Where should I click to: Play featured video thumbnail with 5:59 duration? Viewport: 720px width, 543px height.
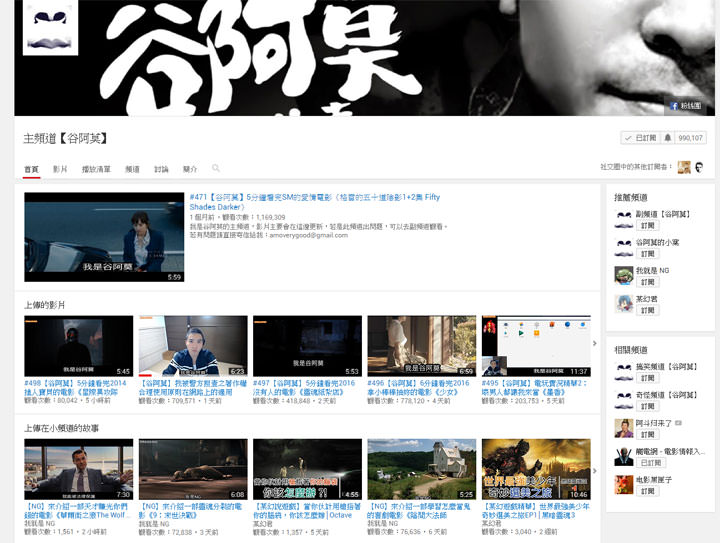104,237
